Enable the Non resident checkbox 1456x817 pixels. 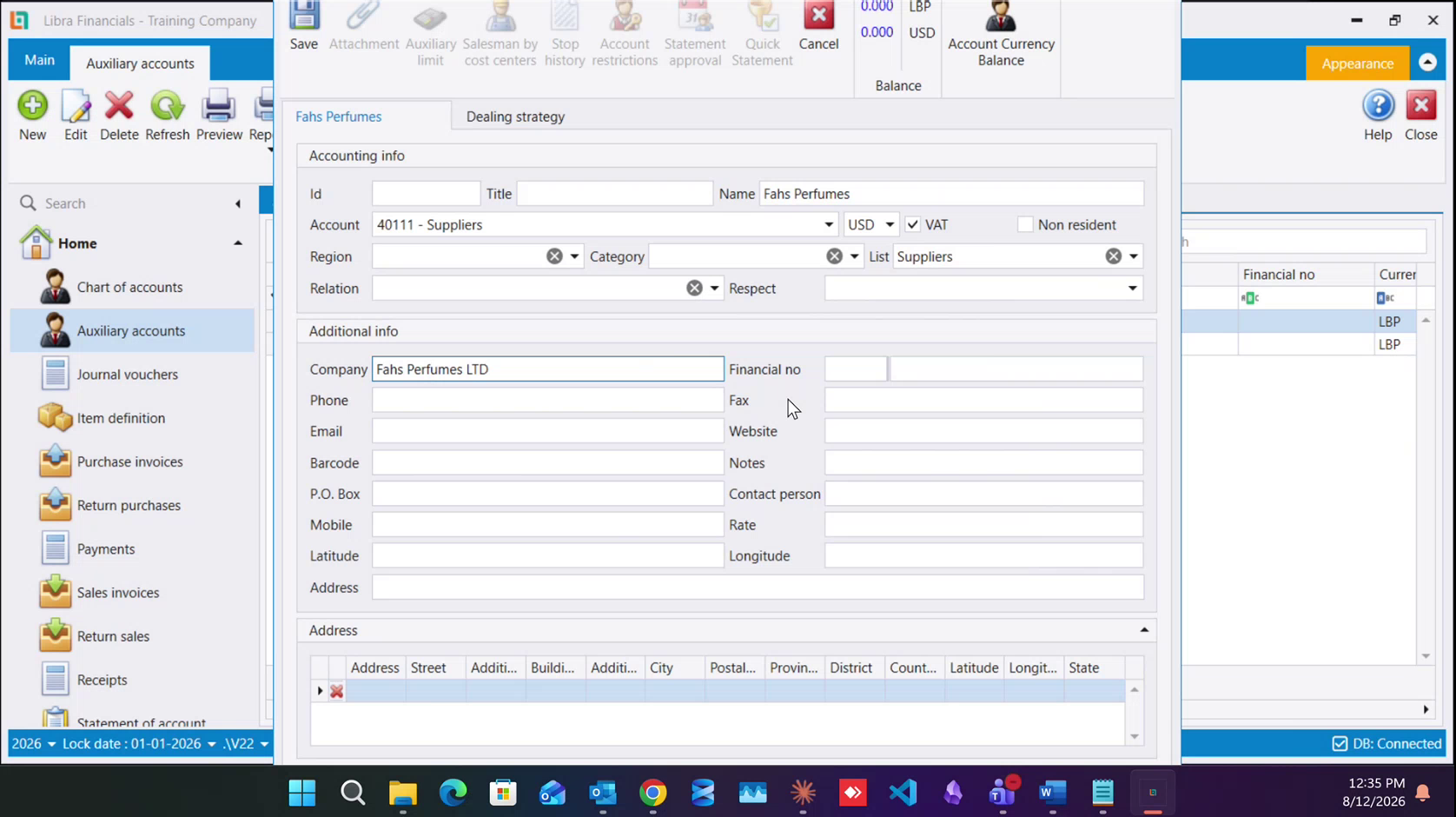[x=1025, y=225]
